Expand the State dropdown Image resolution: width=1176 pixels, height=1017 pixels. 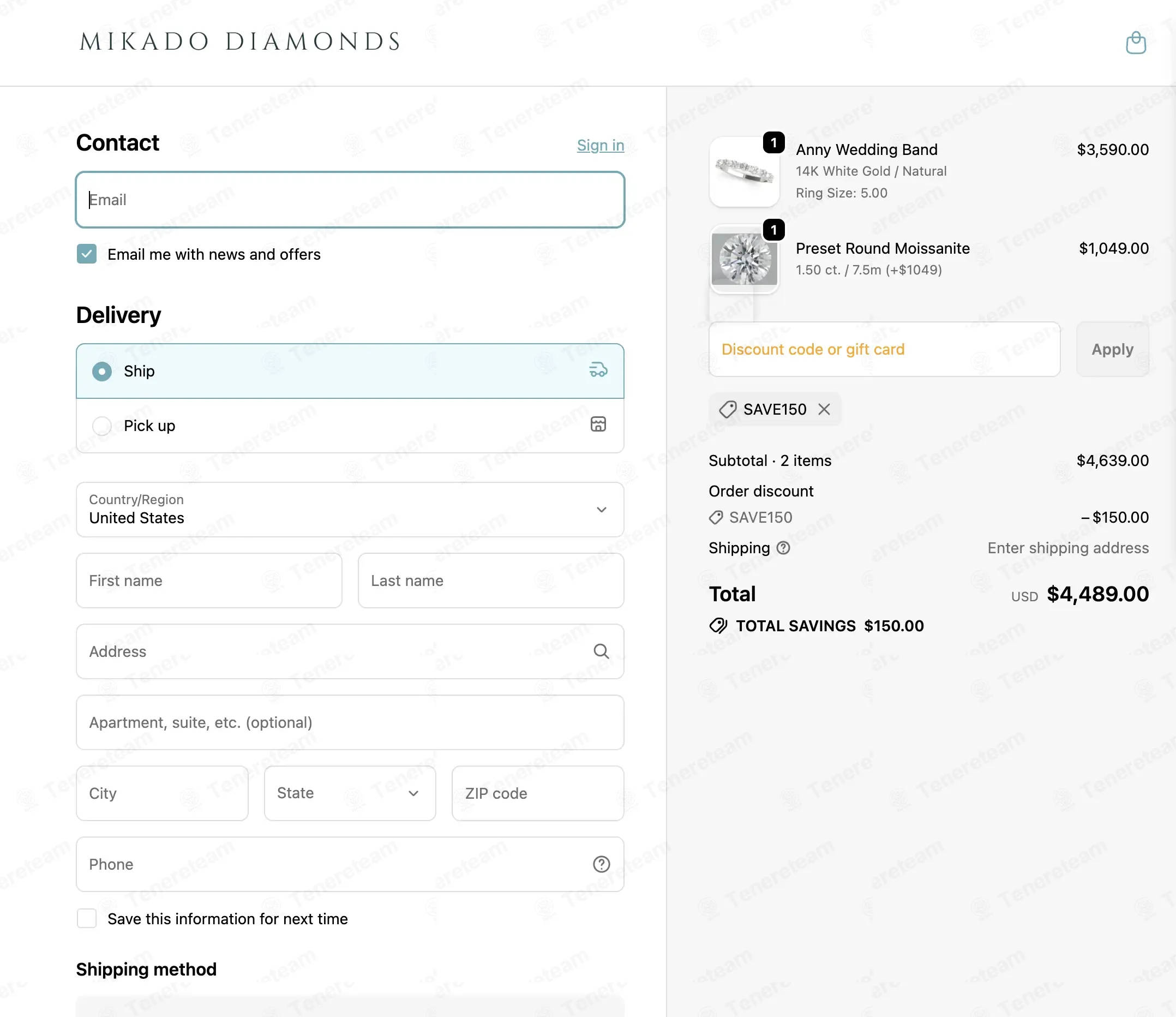(350, 793)
